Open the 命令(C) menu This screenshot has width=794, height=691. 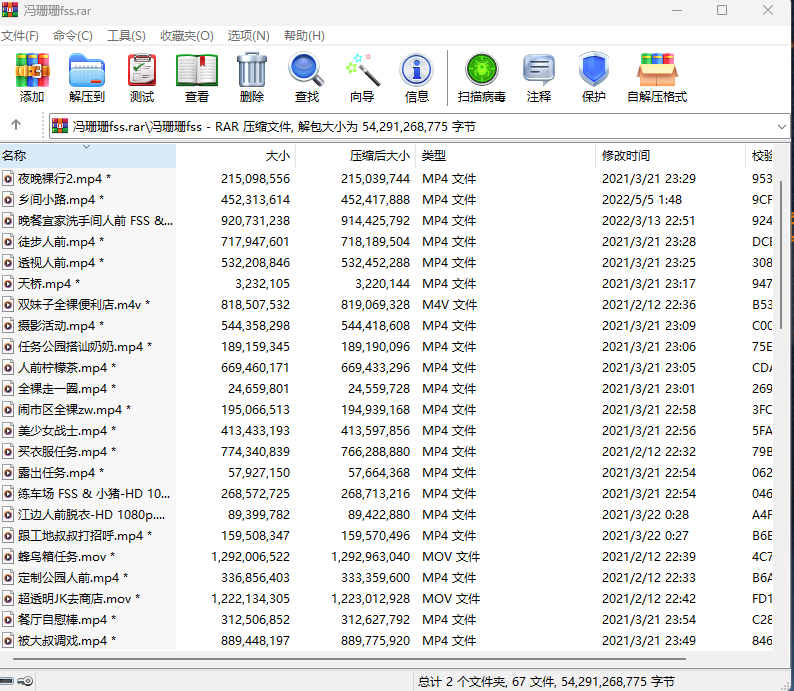73,36
